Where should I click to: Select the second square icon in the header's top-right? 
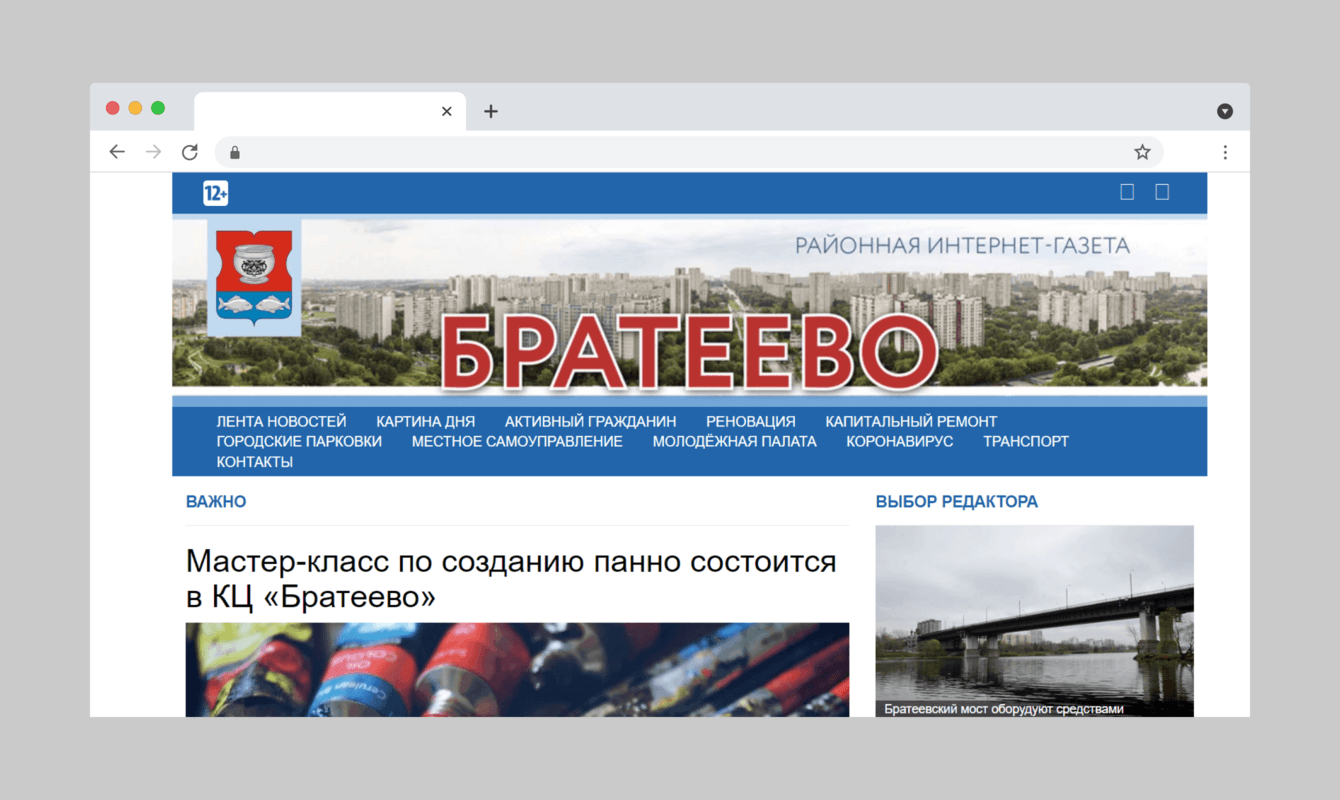tap(1162, 191)
